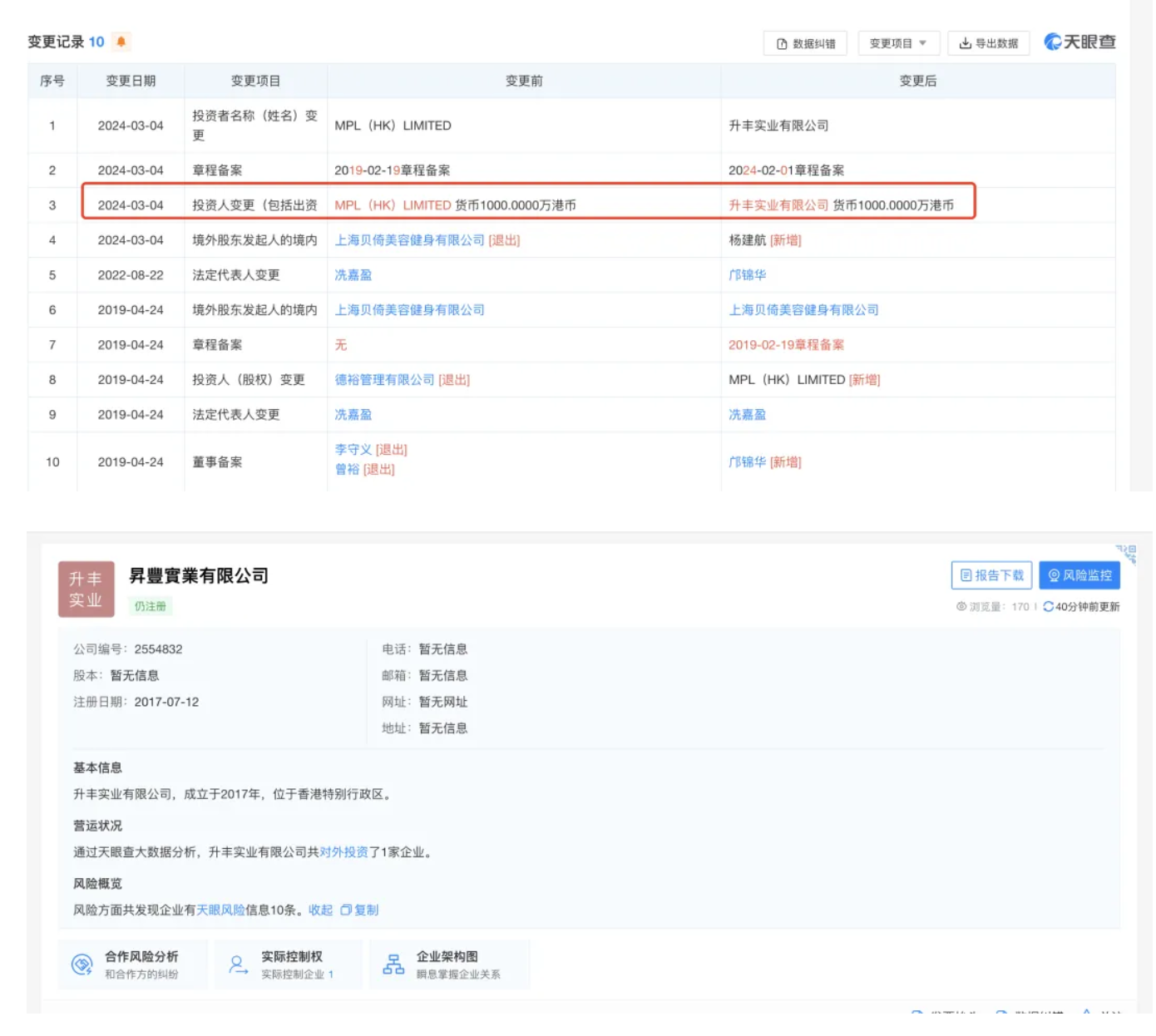Click 复制 to copy the summary
This screenshot has width=1156, height=1036.
point(359,910)
